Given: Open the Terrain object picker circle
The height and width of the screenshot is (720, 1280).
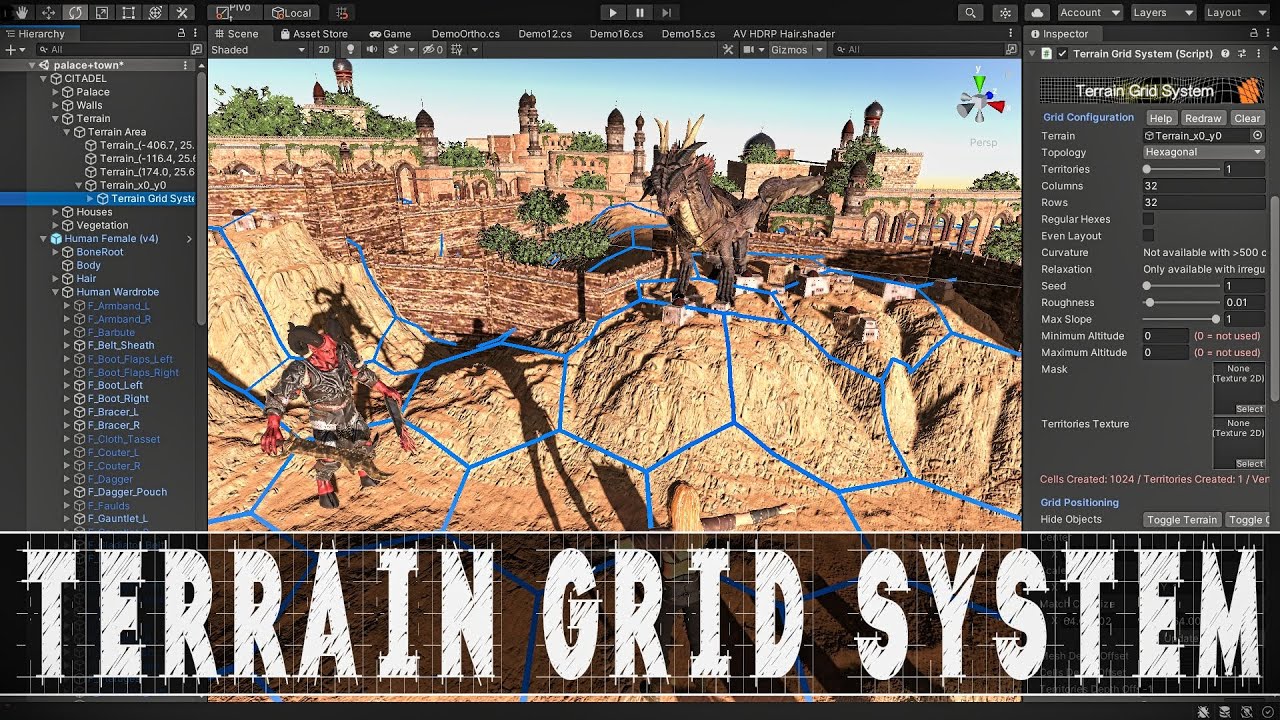Looking at the screenshot, I should coord(1258,135).
